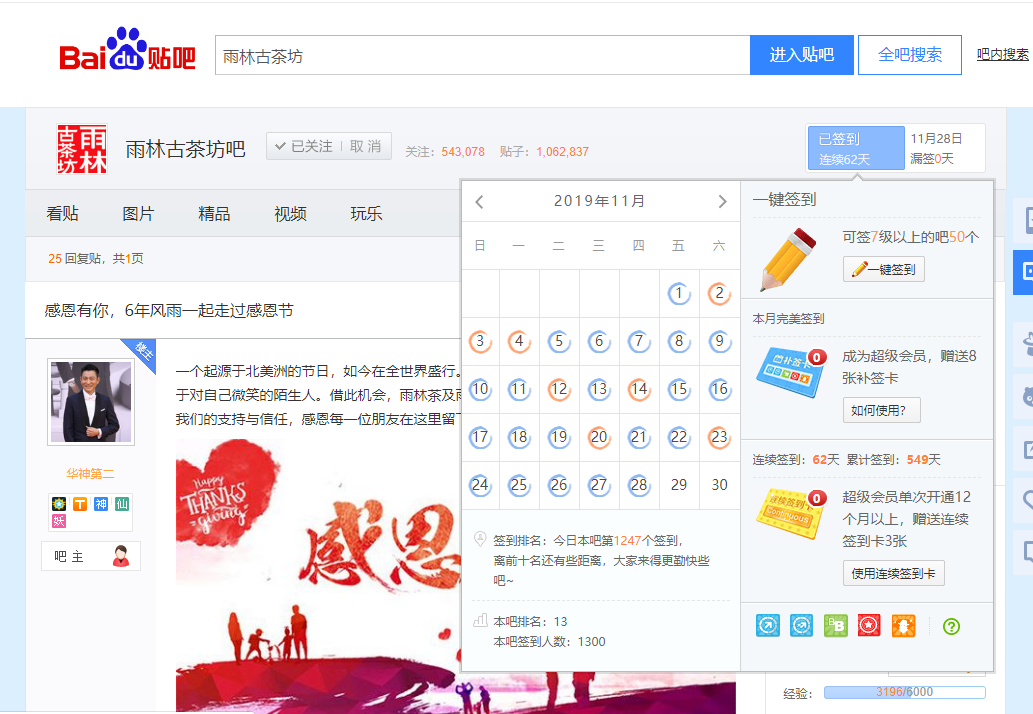Click the 进入贴吧 button

click(802, 55)
